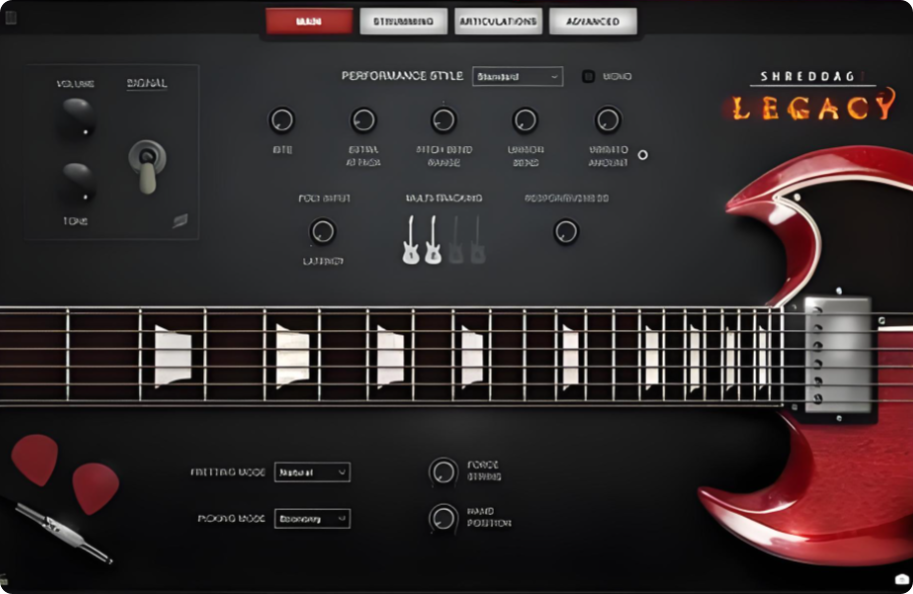This screenshot has height=594, width=913.
Task: Flip the Signal toggle switch
Action: 147,166
